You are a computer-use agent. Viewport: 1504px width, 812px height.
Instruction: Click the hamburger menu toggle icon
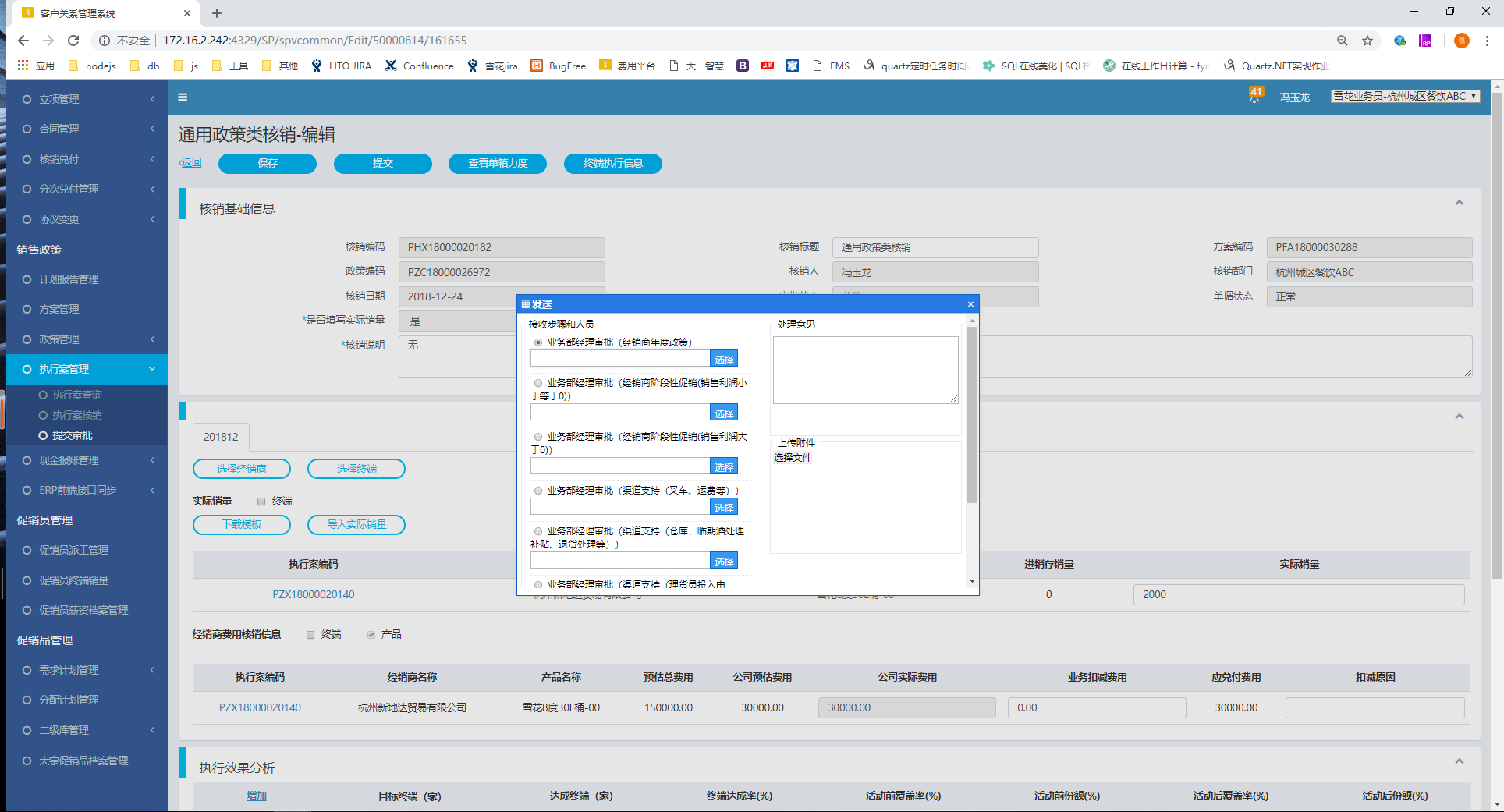[x=183, y=98]
